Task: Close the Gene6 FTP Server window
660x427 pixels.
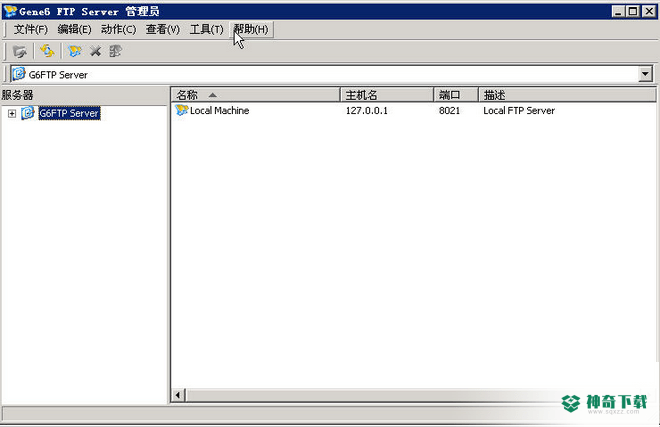Action: 649,11
